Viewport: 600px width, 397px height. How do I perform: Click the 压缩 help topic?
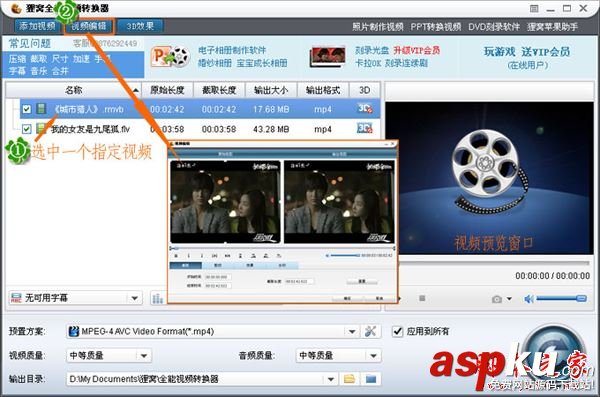(17, 59)
